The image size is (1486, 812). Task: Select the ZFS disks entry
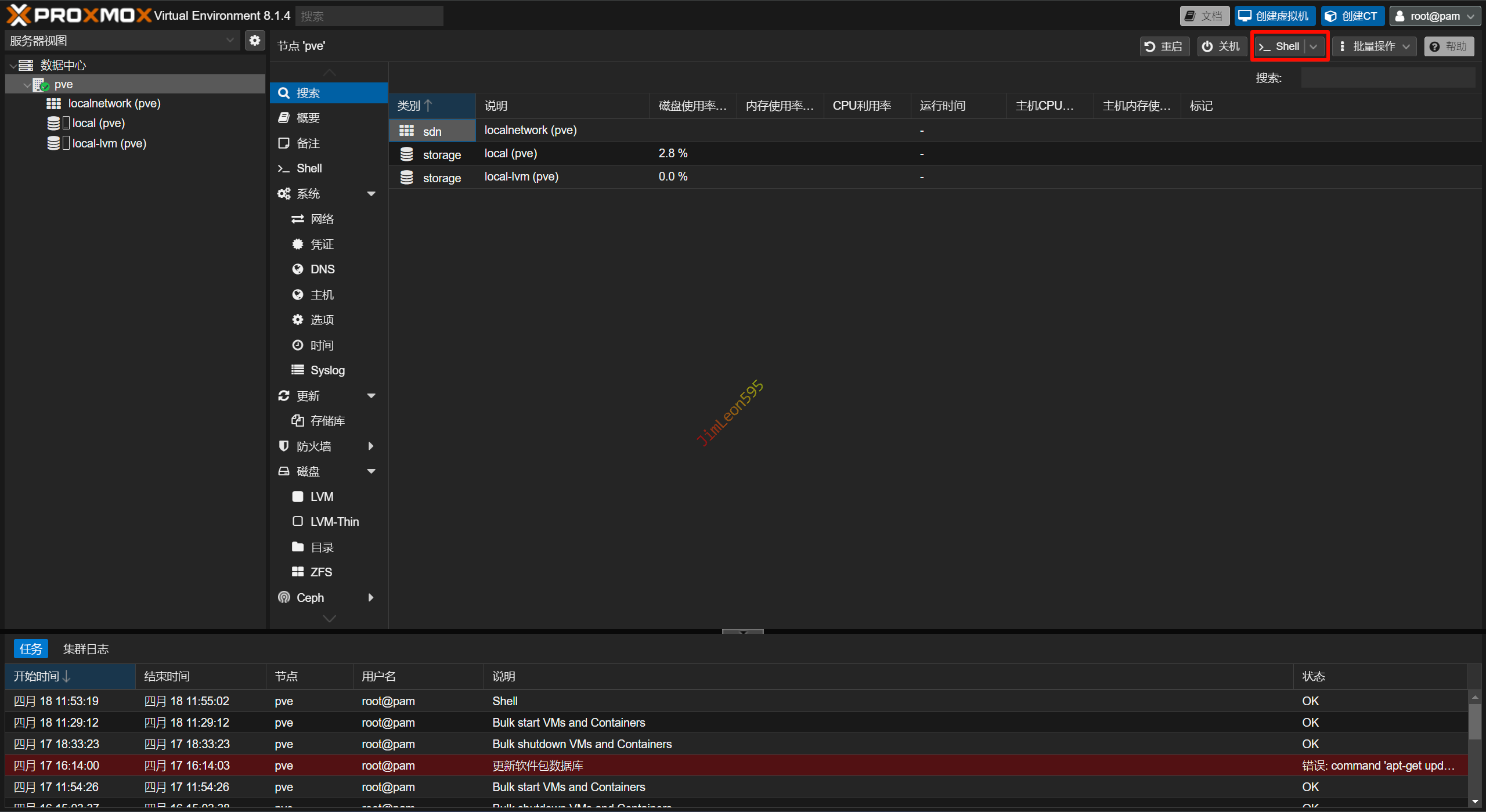[320, 572]
